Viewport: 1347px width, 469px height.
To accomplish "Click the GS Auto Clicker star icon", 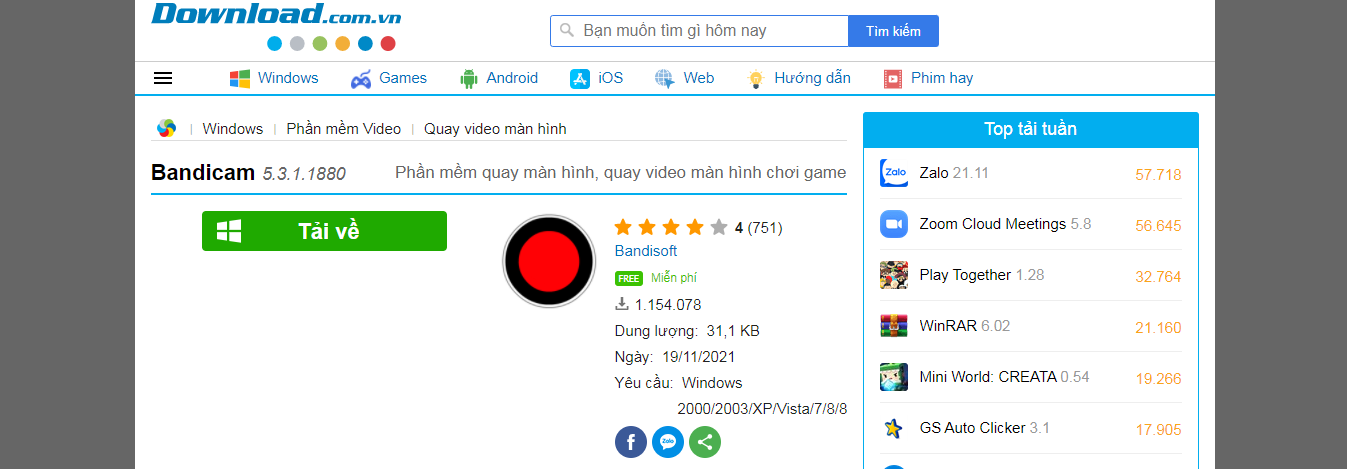I will pos(894,428).
